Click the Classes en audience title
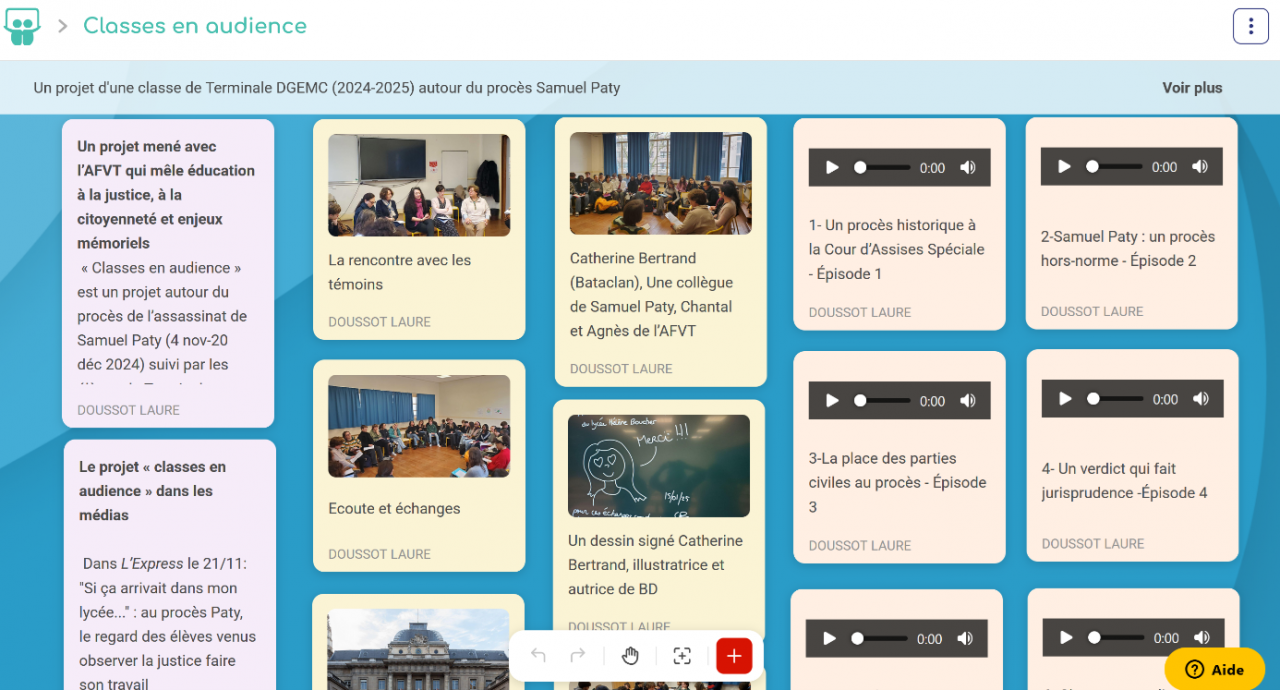The width and height of the screenshot is (1280, 690). [x=195, y=26]
